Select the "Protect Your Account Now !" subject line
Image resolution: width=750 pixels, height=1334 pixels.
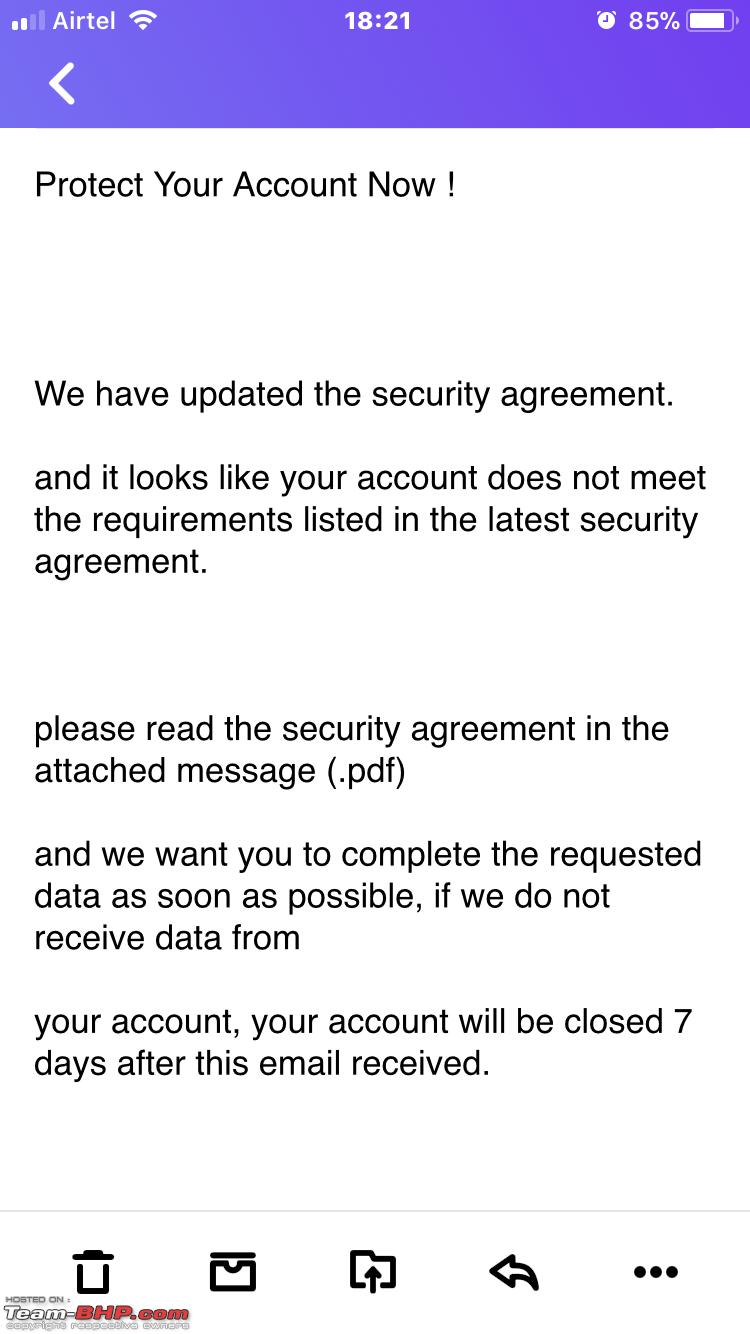pyautogui.click(x=246, y=185)
